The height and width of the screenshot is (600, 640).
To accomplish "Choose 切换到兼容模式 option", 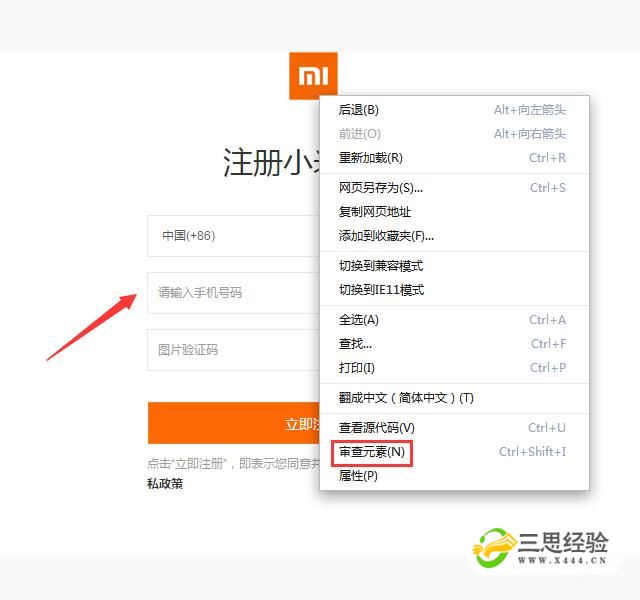I will click(381, 266).
